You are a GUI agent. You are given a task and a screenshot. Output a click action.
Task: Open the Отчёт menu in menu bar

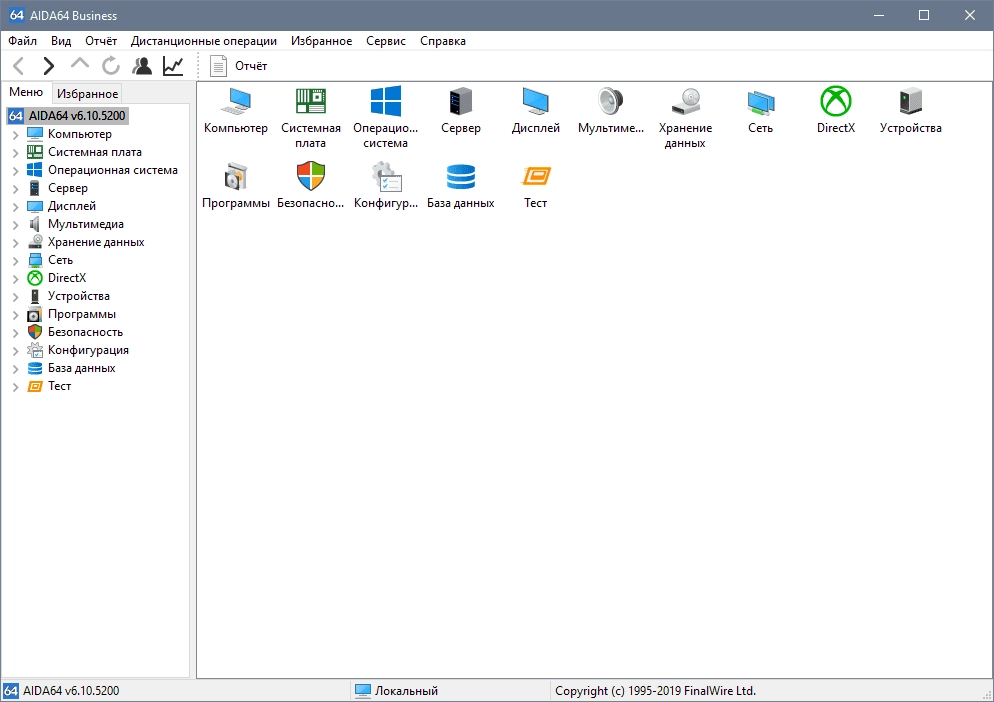point(101,41)
